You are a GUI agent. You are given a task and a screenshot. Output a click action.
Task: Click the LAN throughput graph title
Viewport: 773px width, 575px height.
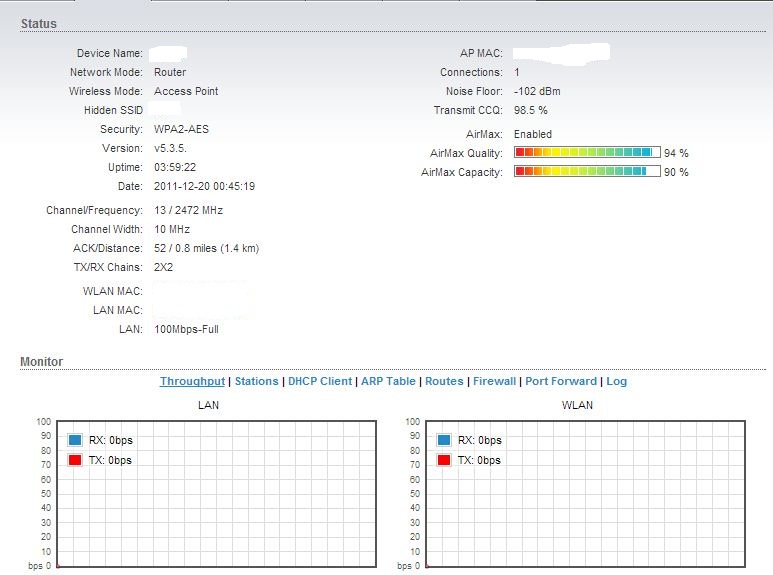point(208,405)
